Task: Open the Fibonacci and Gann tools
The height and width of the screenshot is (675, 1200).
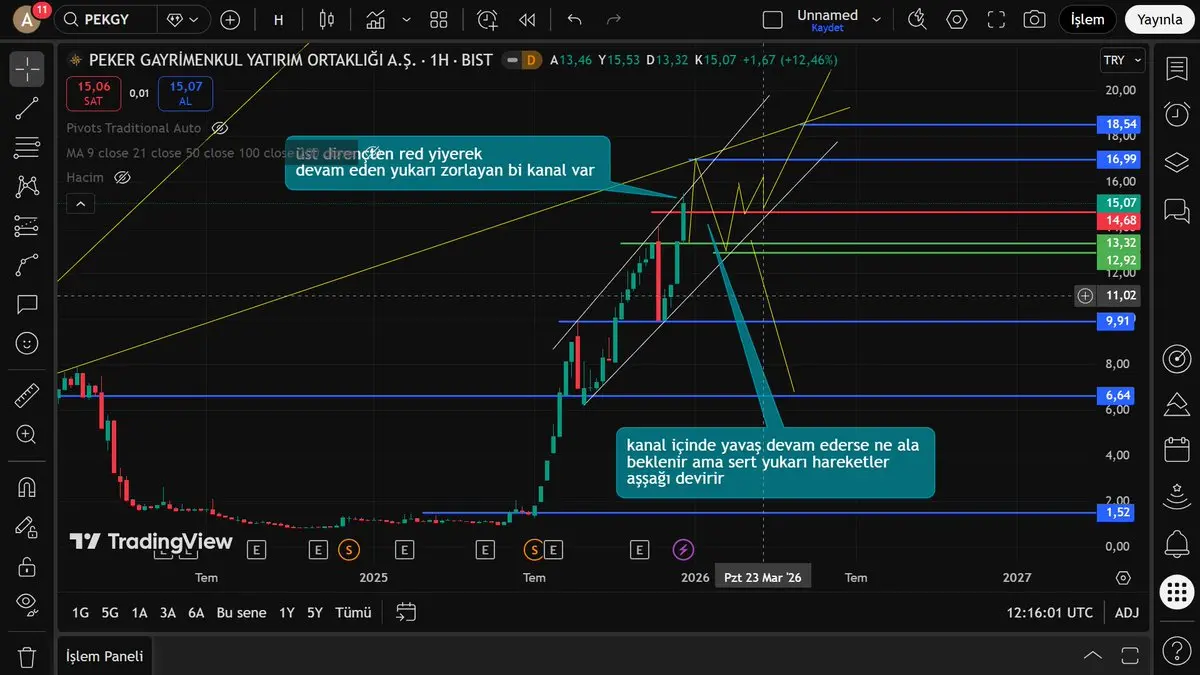Action: click(27, 147)
